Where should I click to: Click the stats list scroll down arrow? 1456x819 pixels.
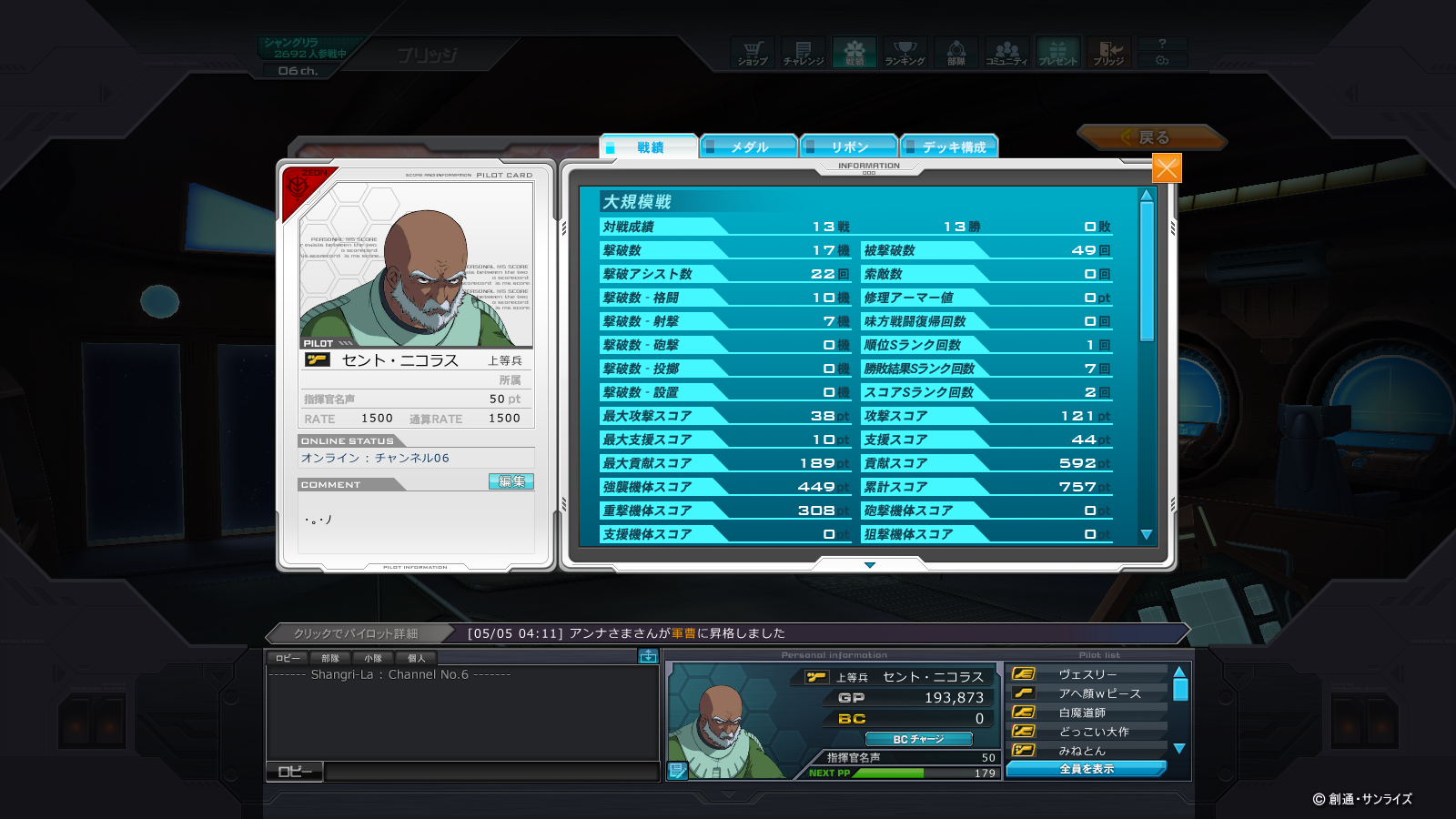tap(1147, 535)
